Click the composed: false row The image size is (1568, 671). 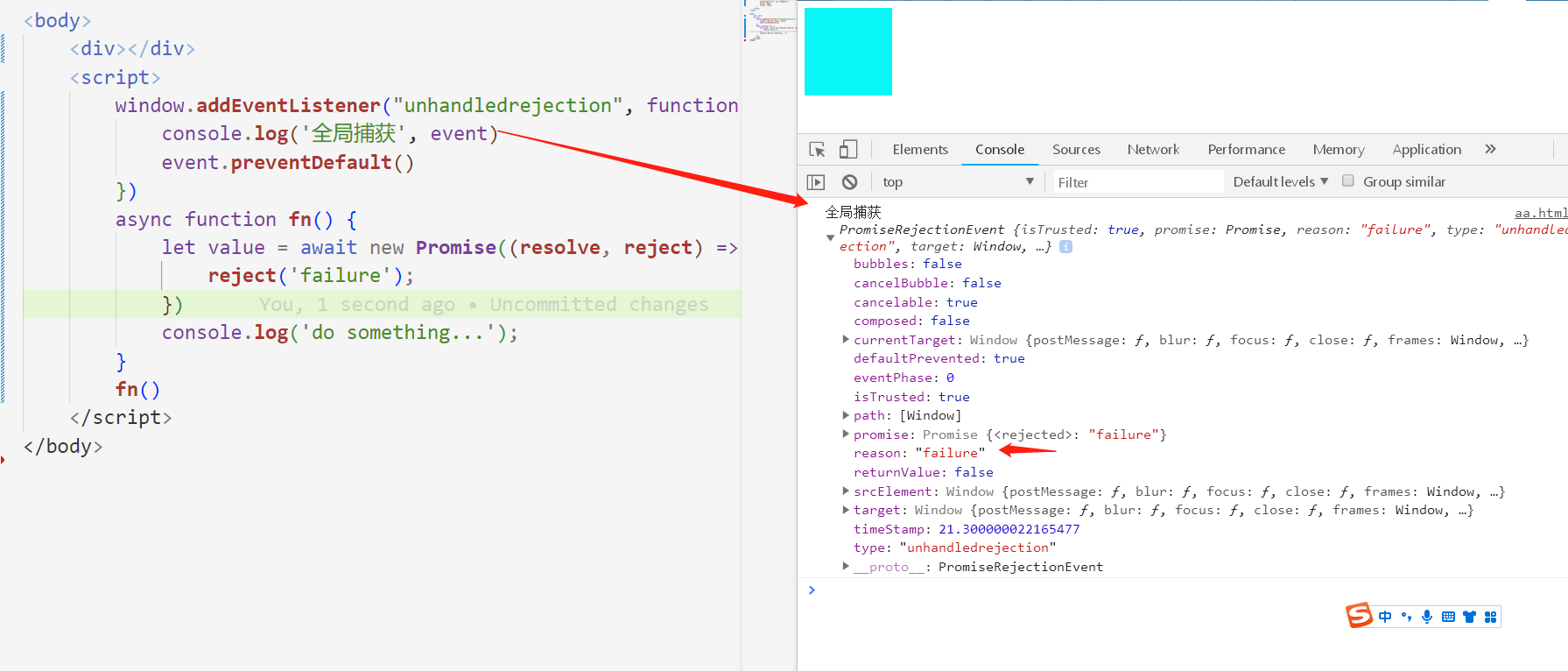pos(911,321)
